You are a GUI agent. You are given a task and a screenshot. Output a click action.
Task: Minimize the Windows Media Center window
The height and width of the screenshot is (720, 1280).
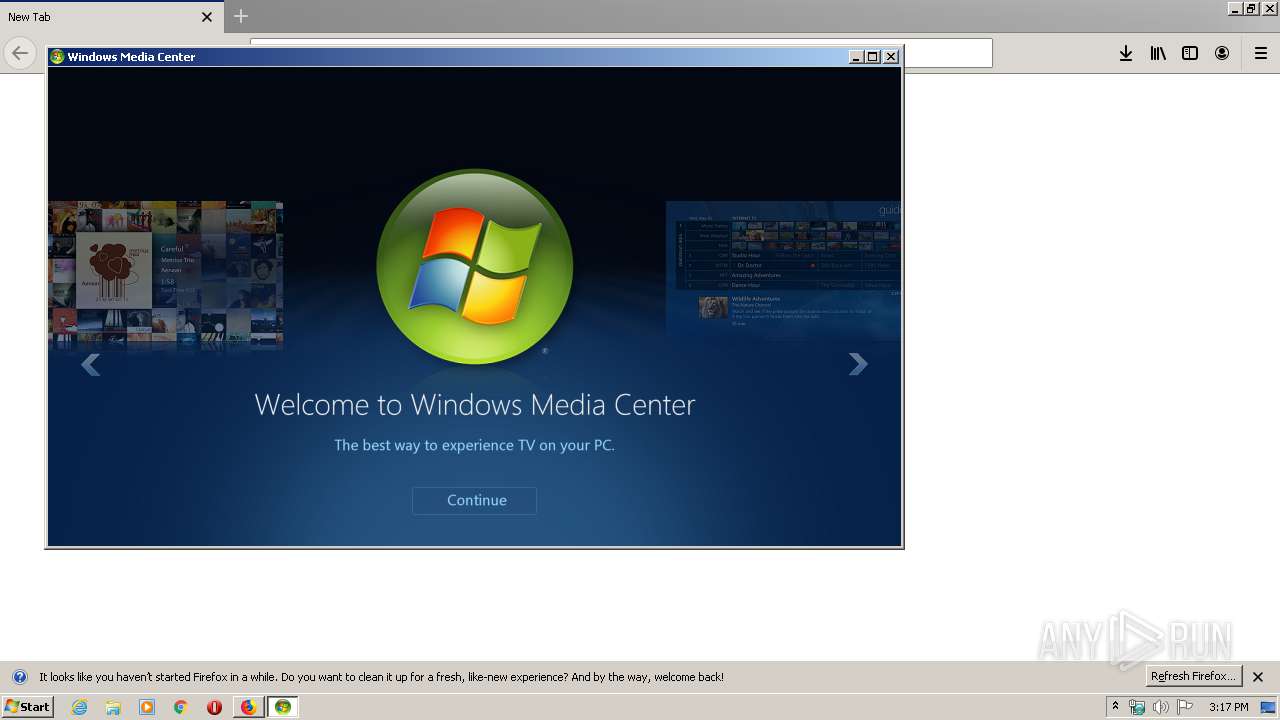[x=856, y=57]
